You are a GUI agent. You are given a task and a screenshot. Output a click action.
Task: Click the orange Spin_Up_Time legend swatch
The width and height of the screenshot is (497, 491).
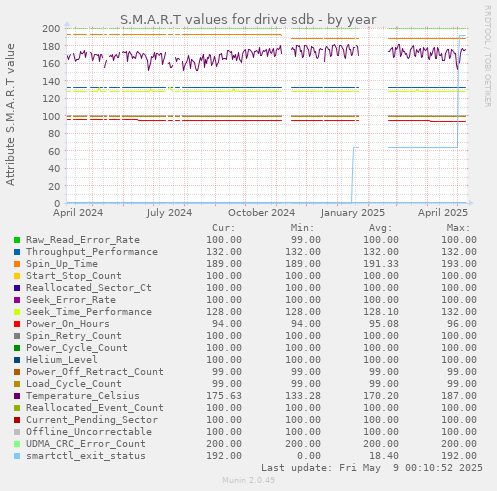(17, 264)
